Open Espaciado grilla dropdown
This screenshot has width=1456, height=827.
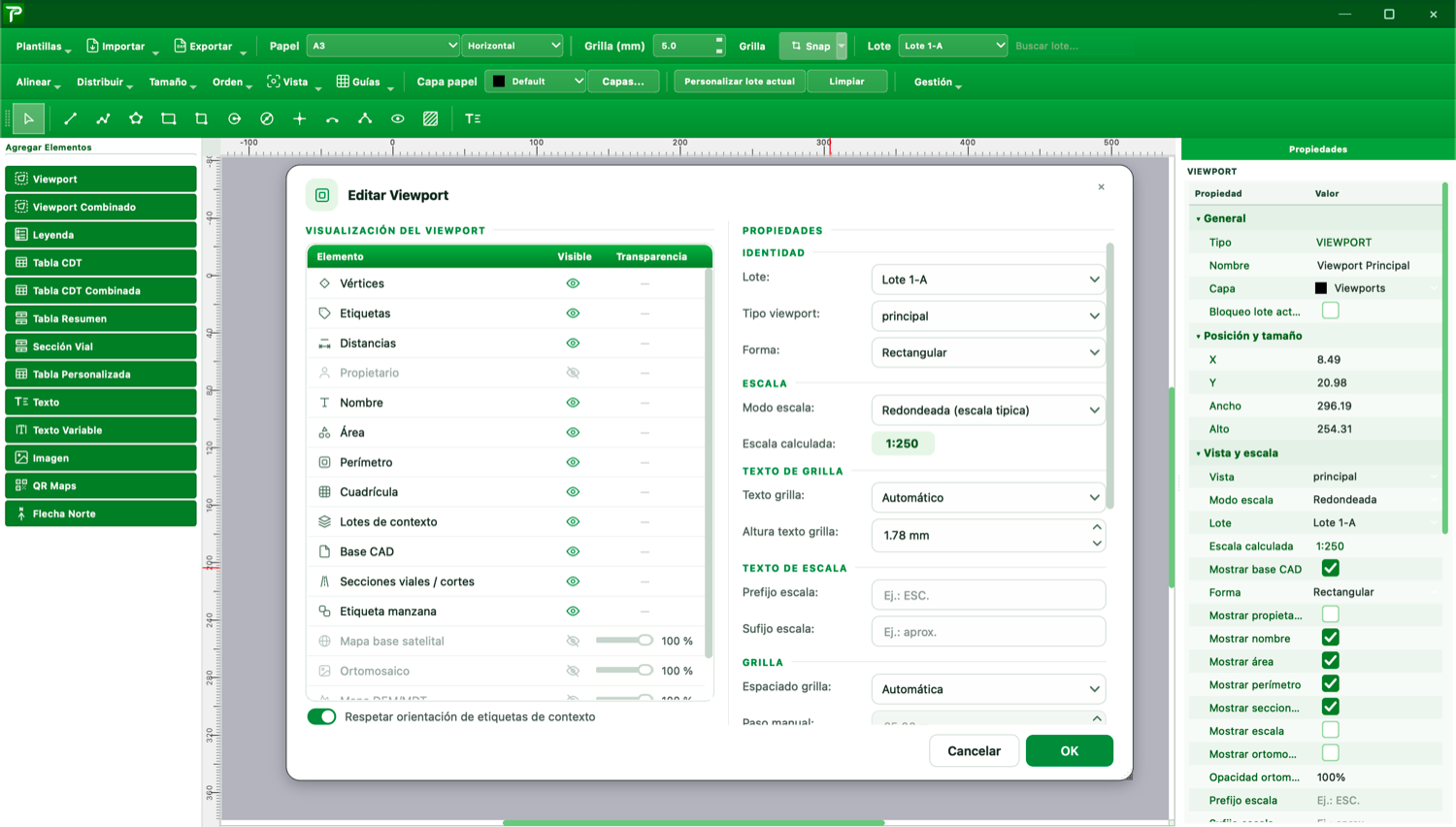[988, 689]
